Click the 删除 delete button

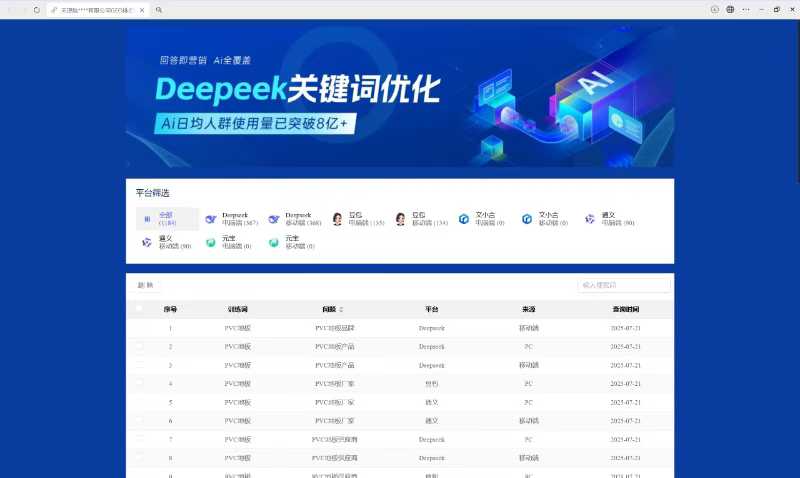coord(145,285)
